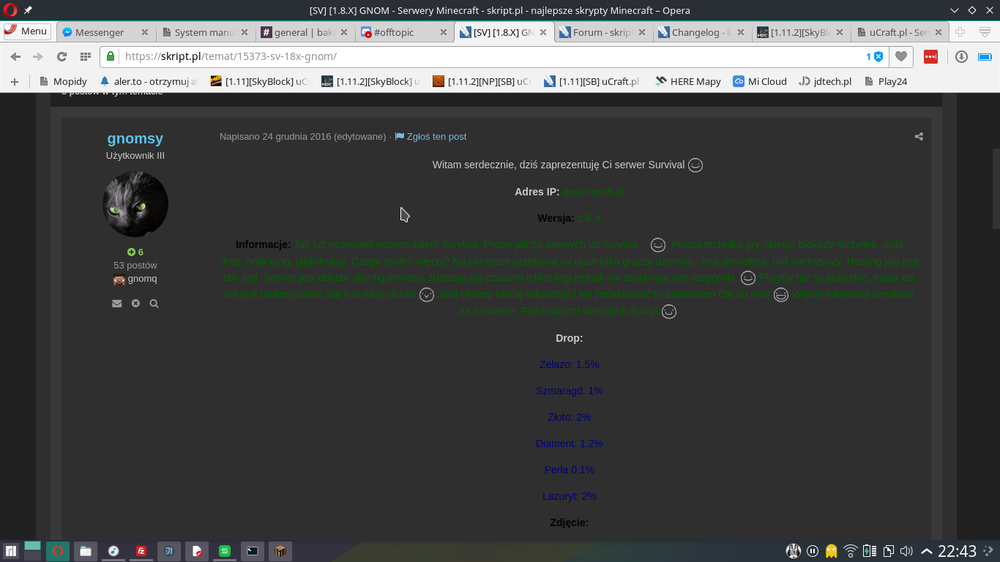
Task: Open the terminal taskbar icon
Action: (x=253, y=551)
